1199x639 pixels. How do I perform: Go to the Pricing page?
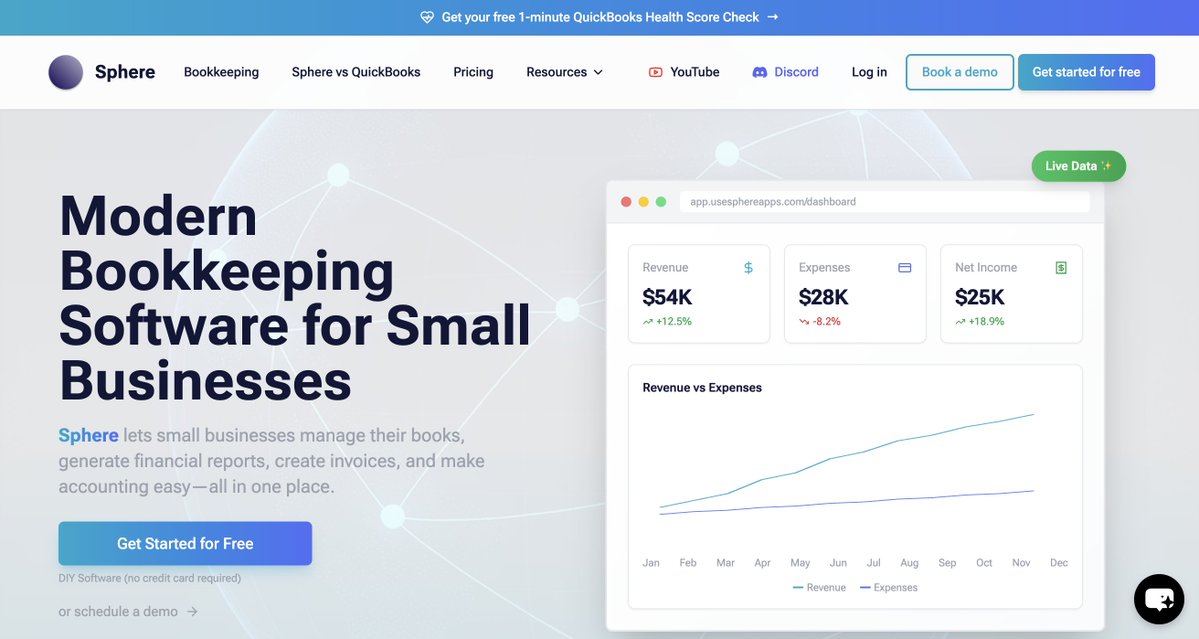473,72
